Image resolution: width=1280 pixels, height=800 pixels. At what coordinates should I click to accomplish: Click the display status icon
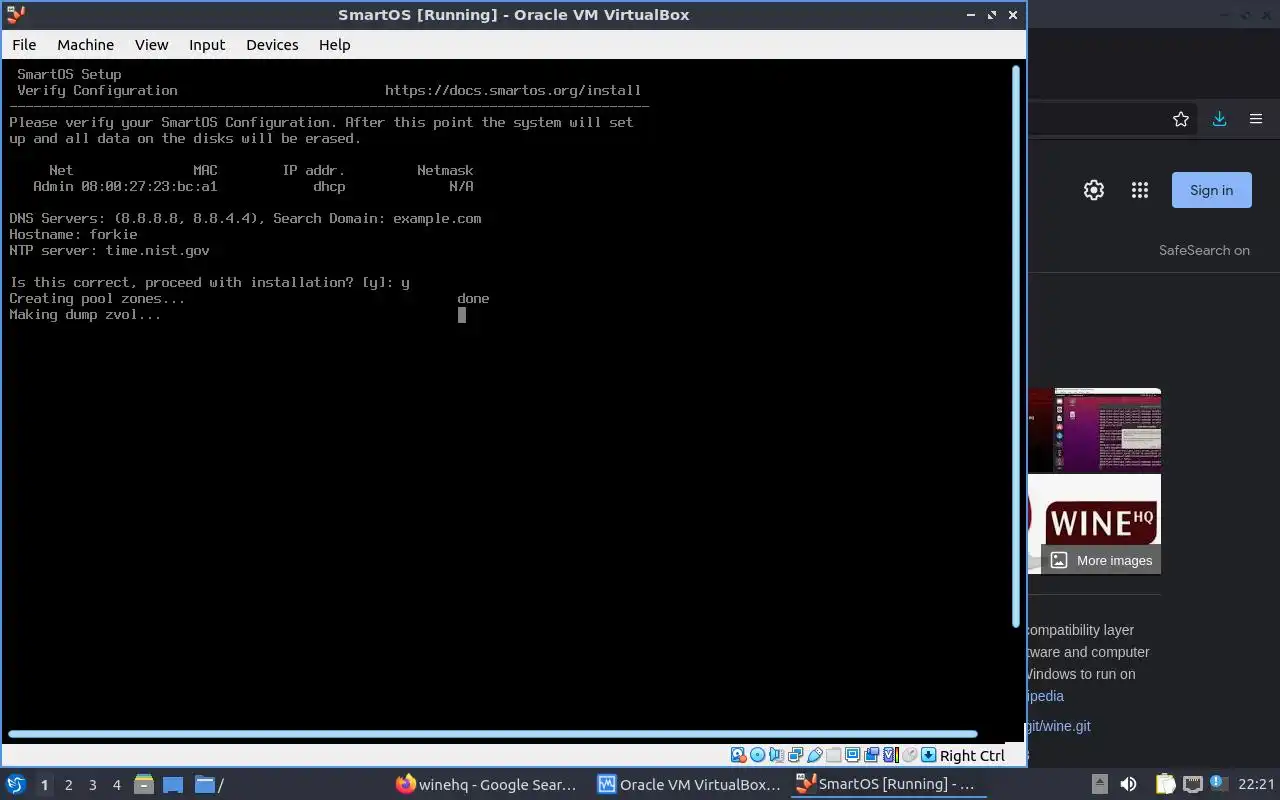[x=852, y=755]
